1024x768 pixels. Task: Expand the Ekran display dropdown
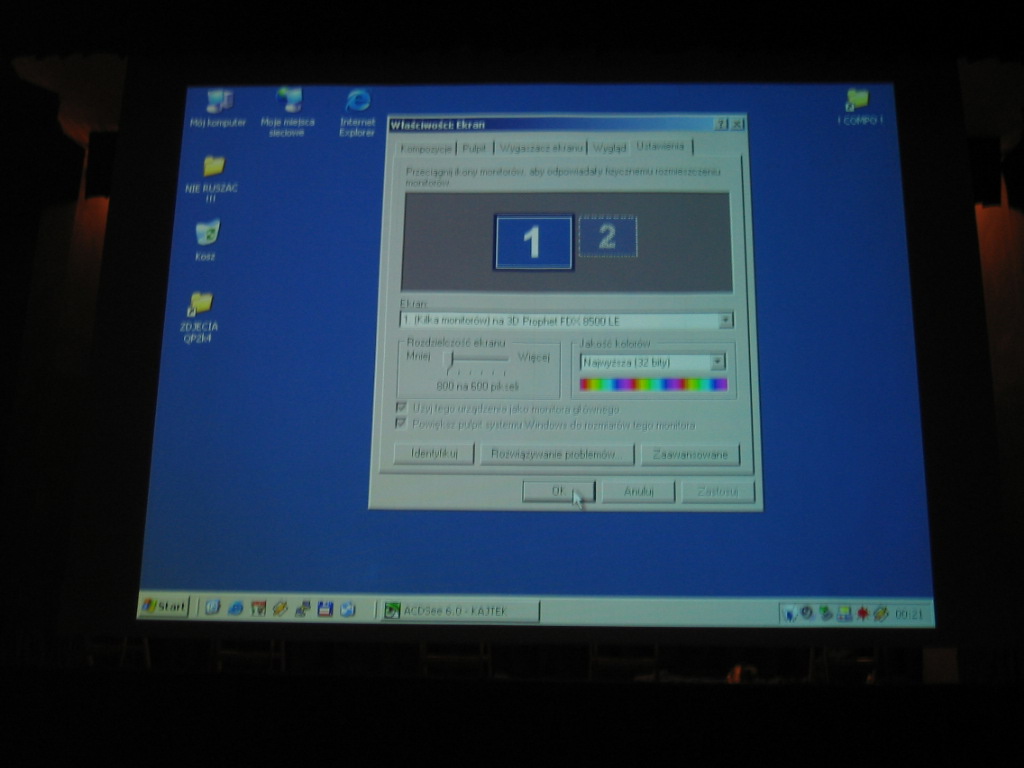tap(725, 321)
